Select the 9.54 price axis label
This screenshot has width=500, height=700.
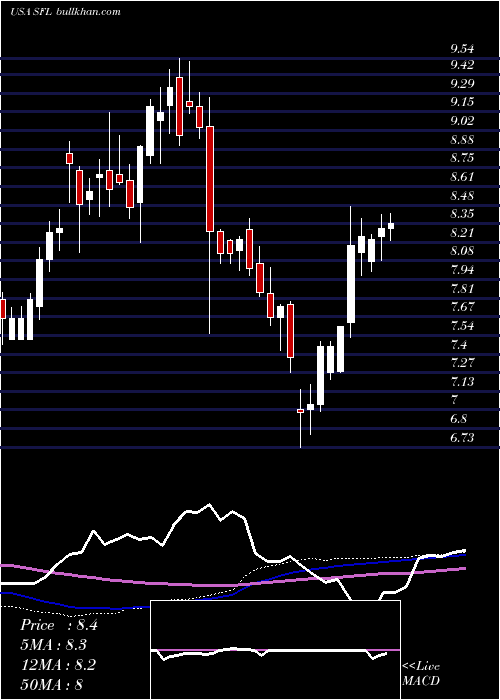tap(462, 49)
